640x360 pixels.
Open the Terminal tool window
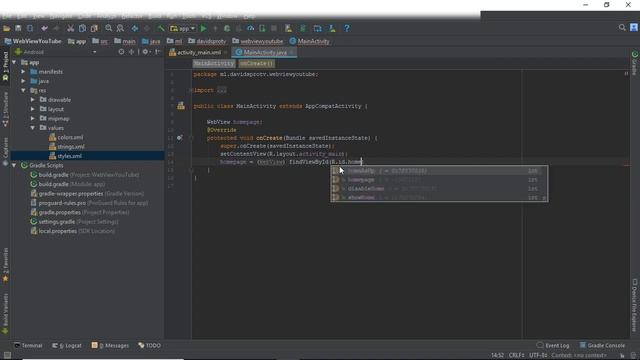[28, 345]
